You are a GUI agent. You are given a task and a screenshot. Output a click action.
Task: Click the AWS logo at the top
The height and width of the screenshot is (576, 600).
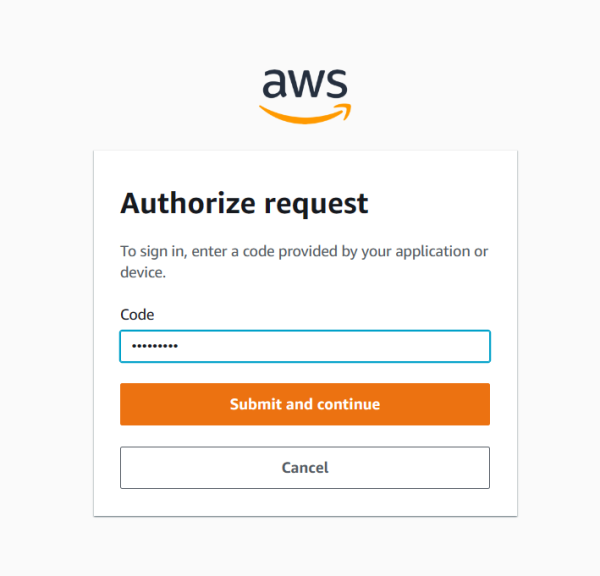(x=304, y=94)
